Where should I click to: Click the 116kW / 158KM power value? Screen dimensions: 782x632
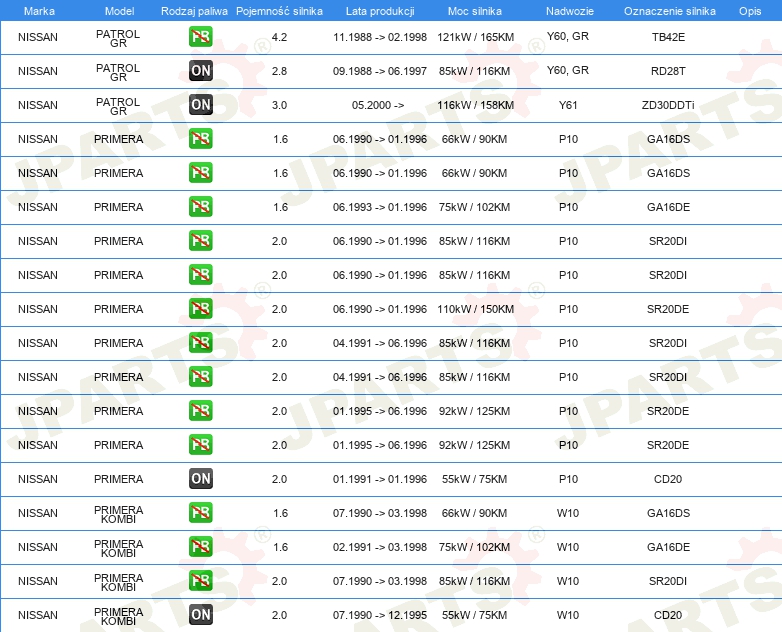pos(475,105)
